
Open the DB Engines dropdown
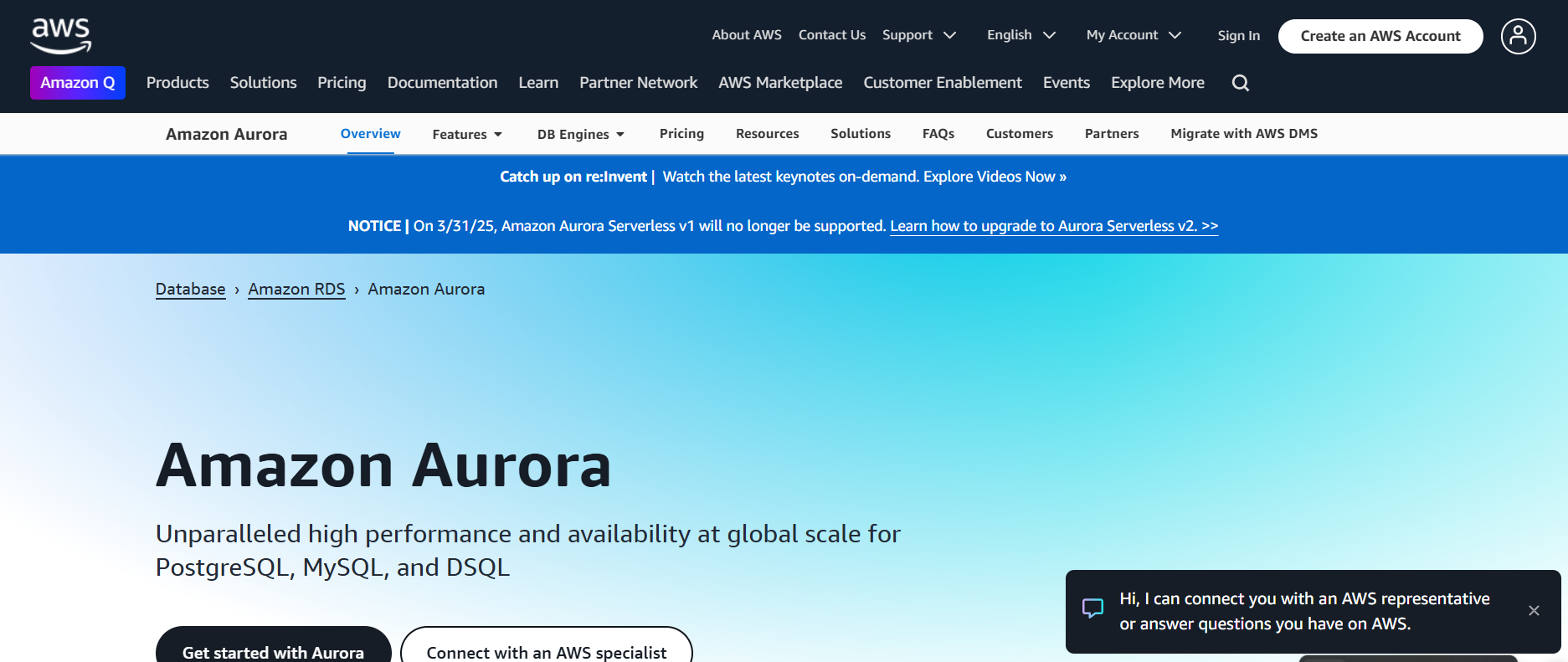point(580,134)
